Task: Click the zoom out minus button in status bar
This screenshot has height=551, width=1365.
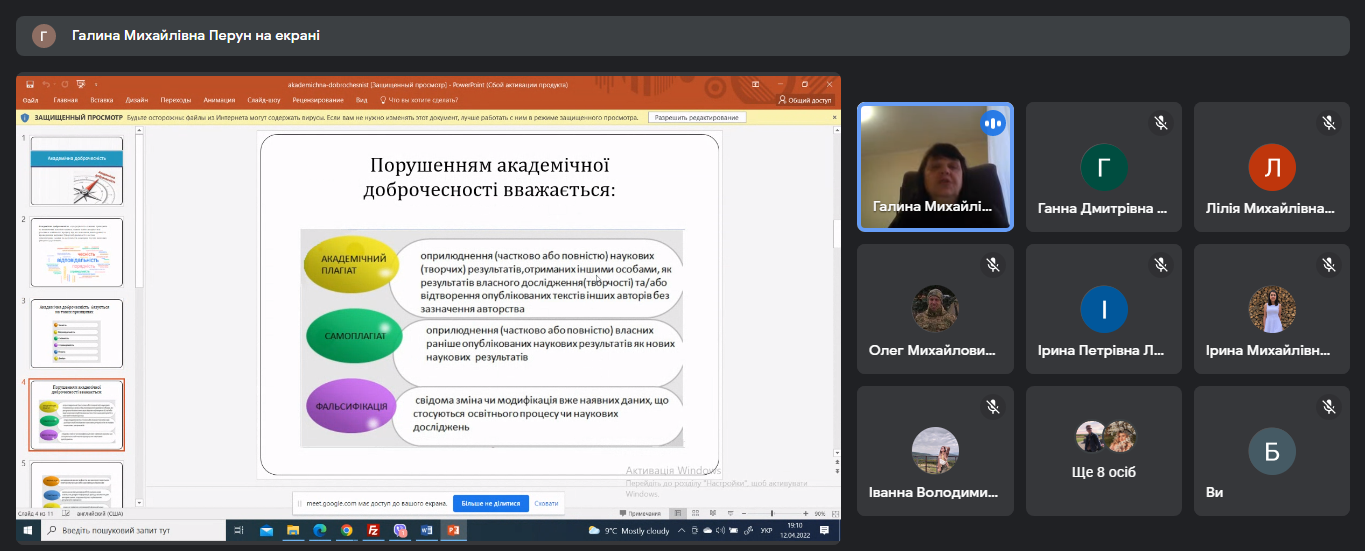Action: coord(744,513)
